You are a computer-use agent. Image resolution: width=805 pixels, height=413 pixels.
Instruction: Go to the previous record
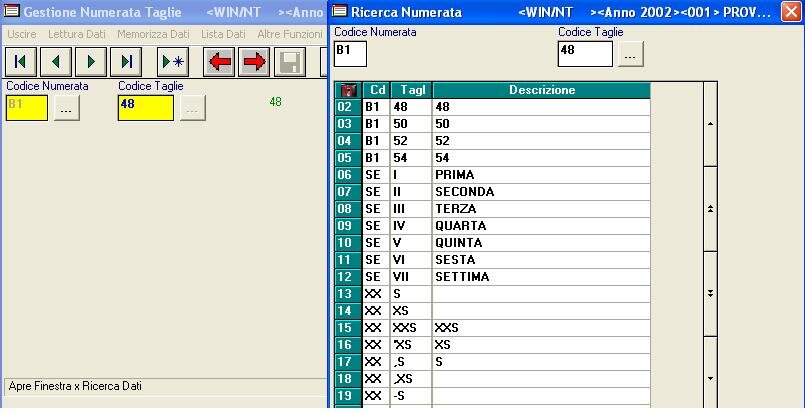click(56, 62)
